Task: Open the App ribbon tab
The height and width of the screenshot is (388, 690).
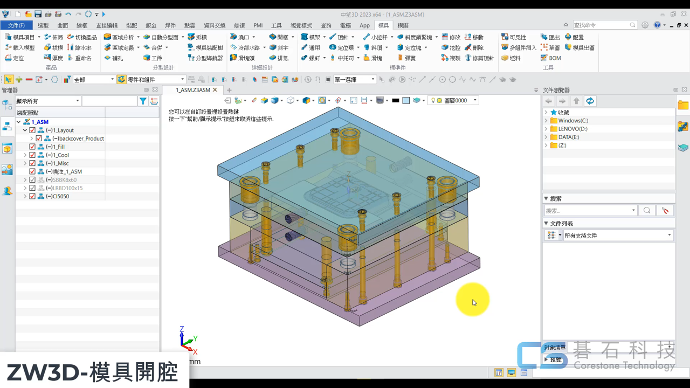Action: (364, 26)
